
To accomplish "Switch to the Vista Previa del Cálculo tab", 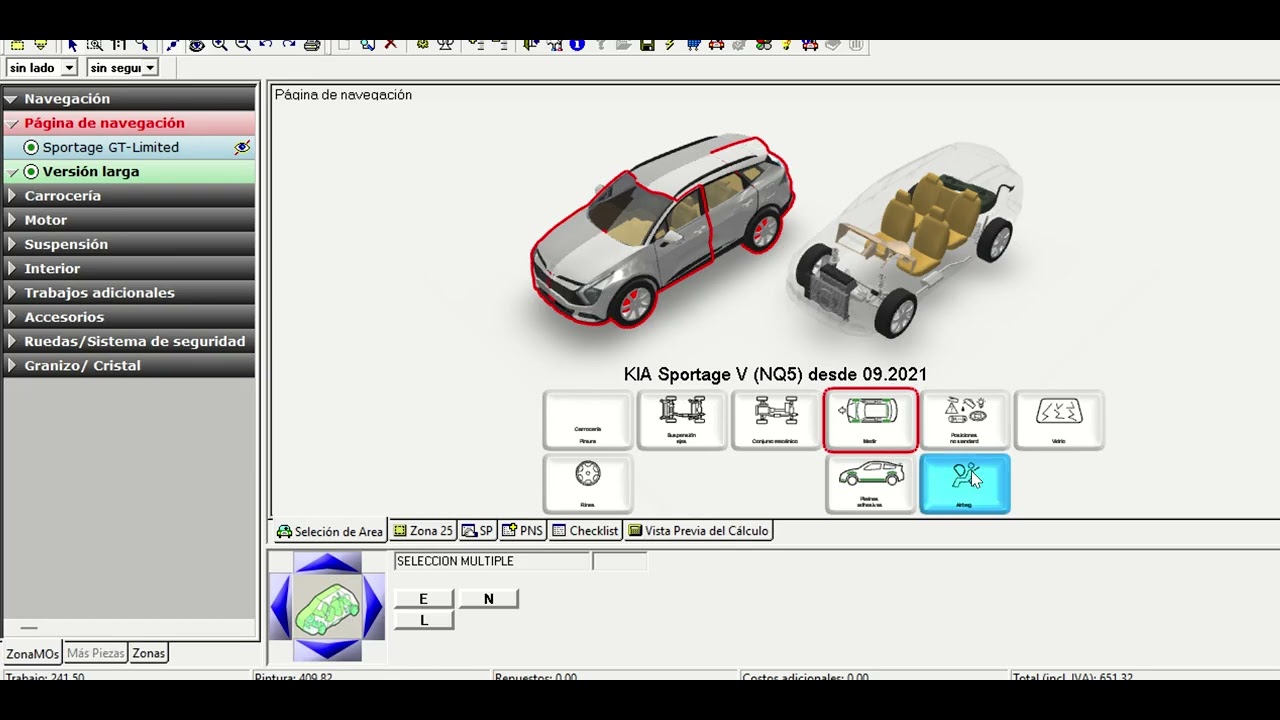I will pyautogui.click(x=698, y=531).
